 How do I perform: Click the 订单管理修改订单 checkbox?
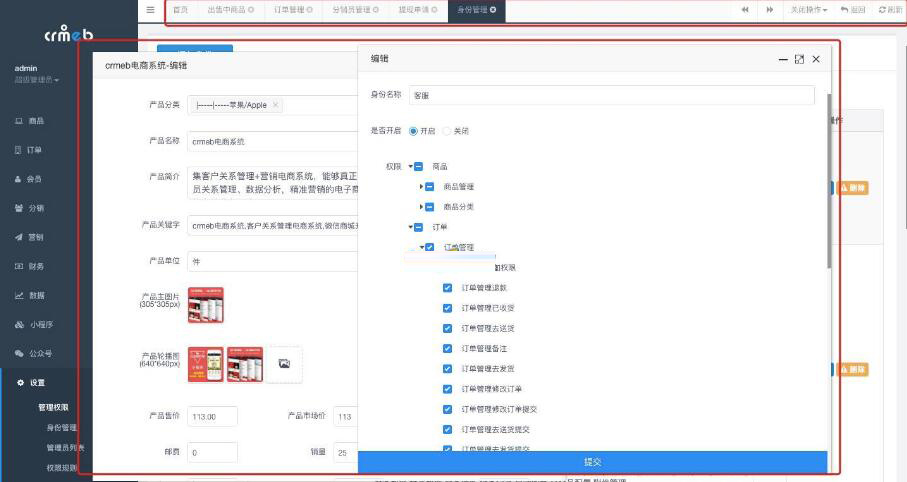pyautogui.click(x=447, y=389)
